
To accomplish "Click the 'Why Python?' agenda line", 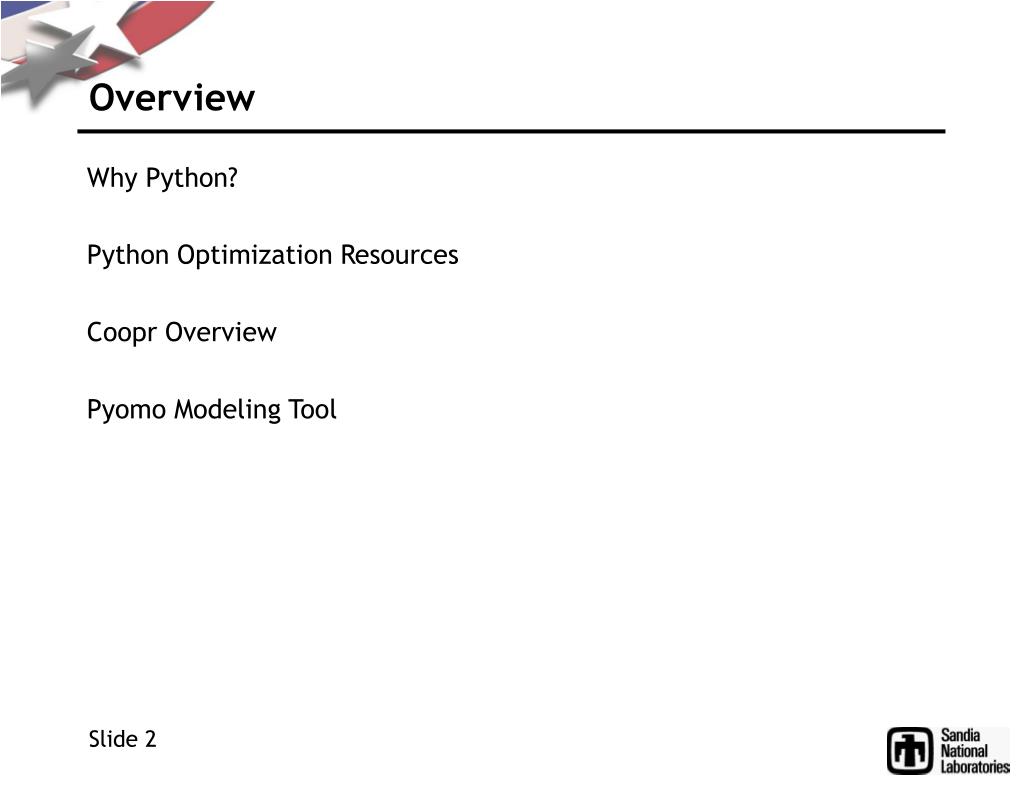I will [x=162, y=178].
